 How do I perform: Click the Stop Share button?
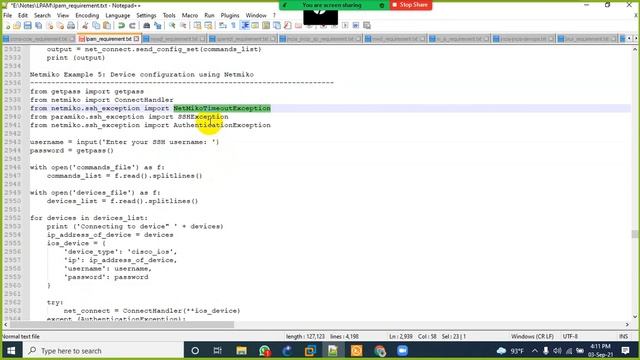click(411, 5)
